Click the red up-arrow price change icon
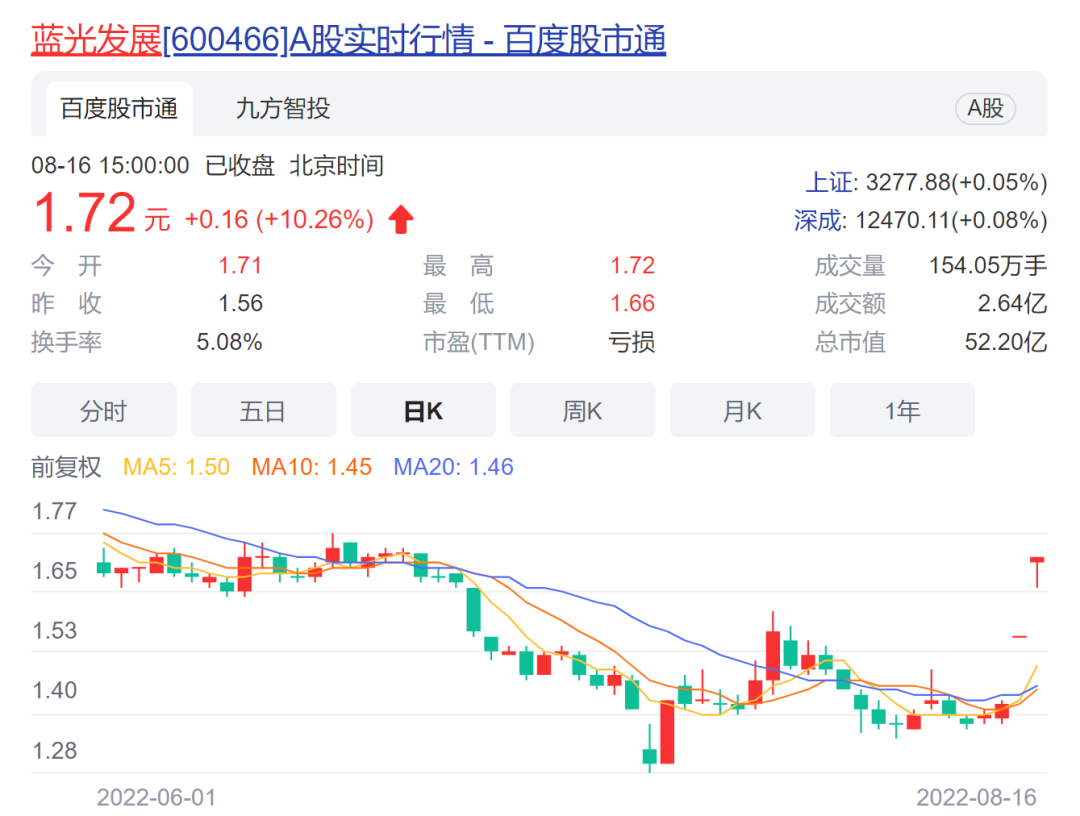The image size is (1080, 816). pos(401,220)
